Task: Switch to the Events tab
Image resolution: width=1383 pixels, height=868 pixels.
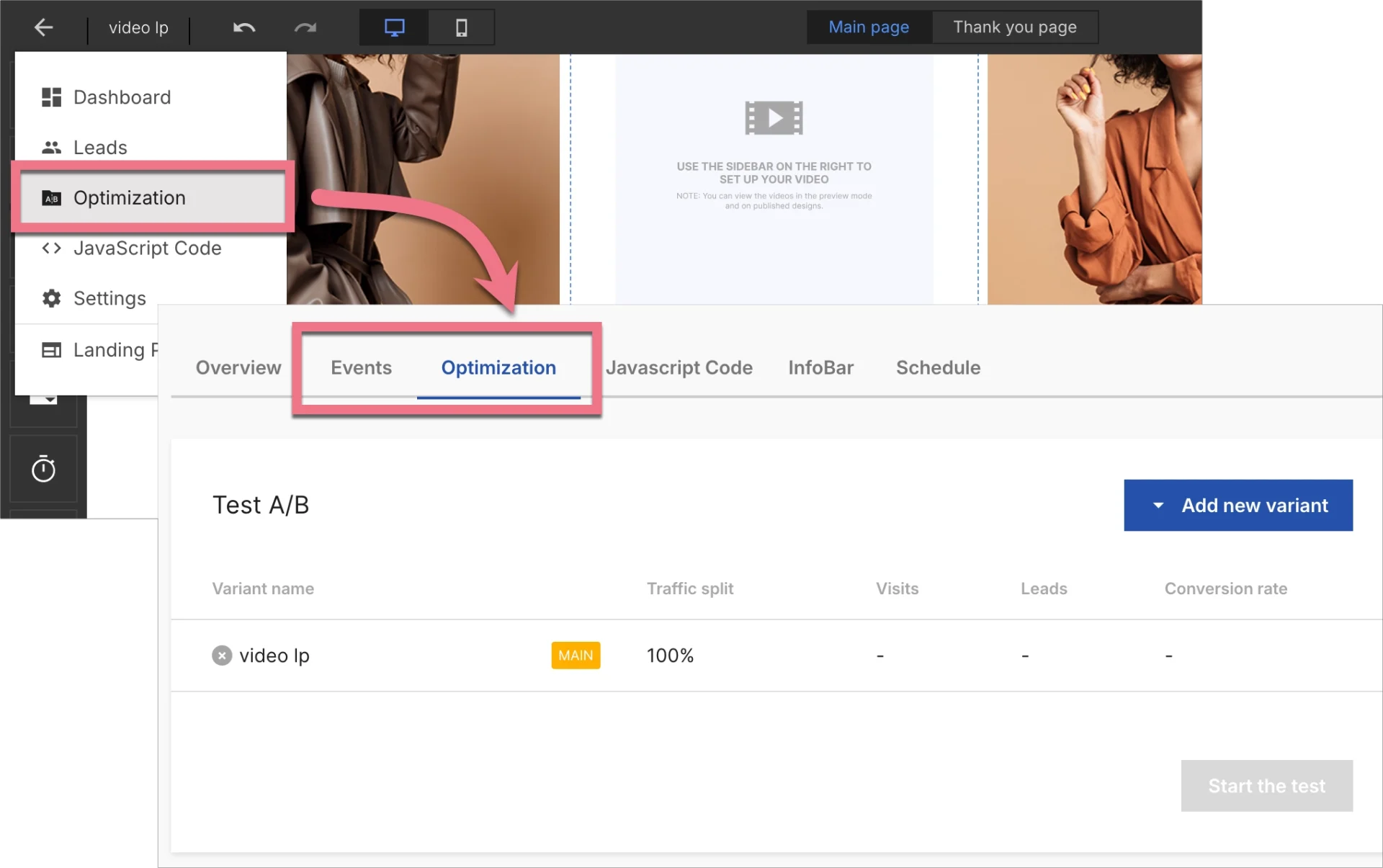Action: (361, 367)
